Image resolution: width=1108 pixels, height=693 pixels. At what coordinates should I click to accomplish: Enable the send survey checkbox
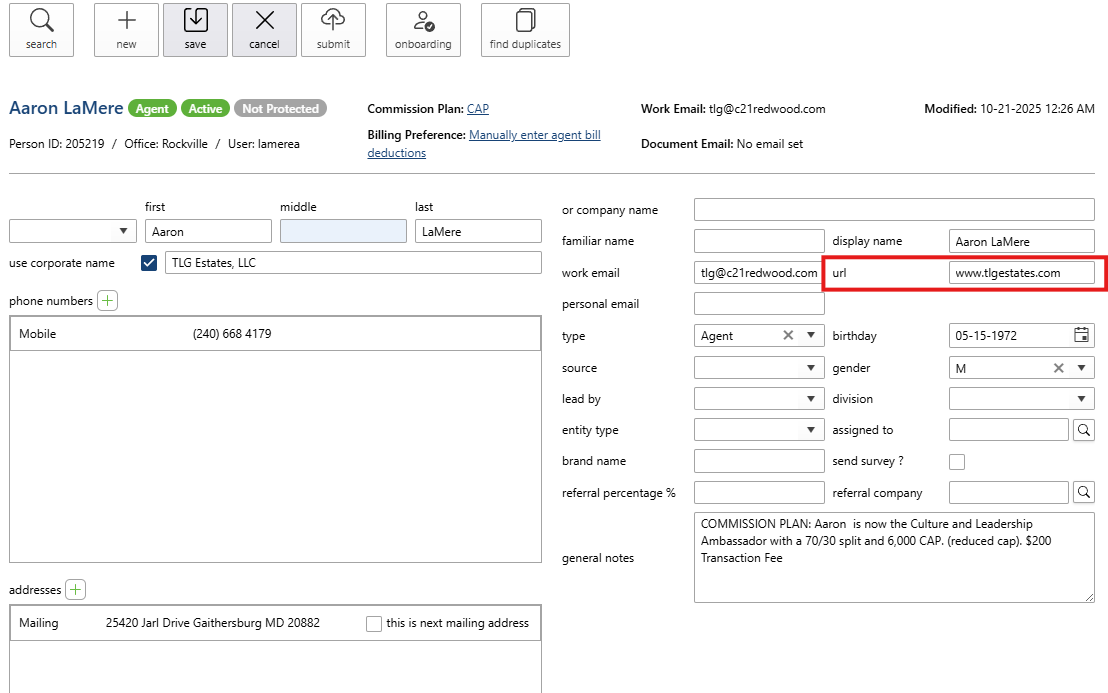(x=957, y=462)
